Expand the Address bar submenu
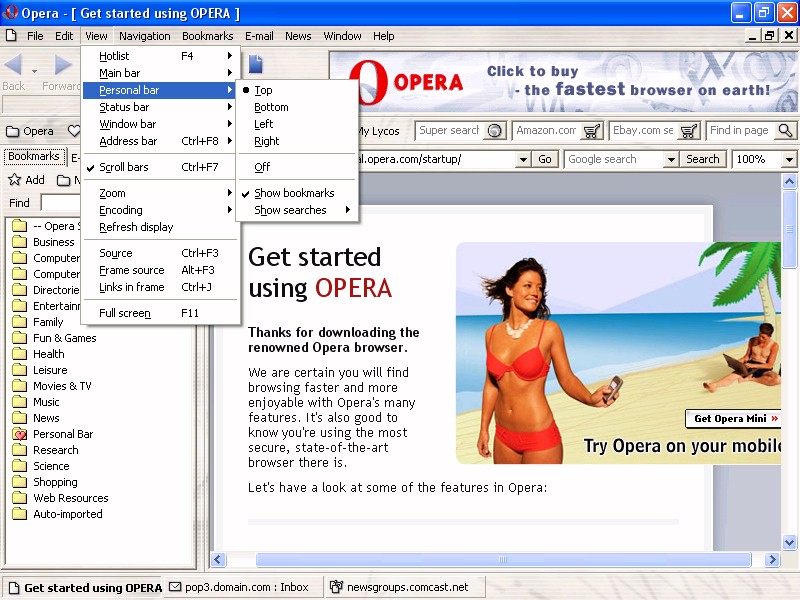This screenshot has width=800, height=600. pos(160,141)
